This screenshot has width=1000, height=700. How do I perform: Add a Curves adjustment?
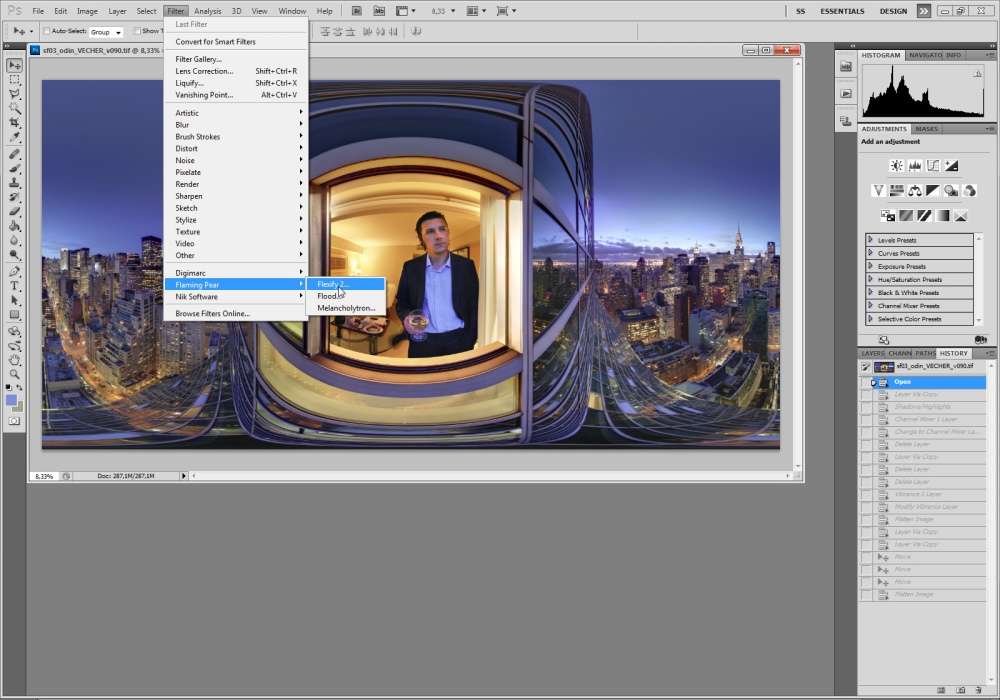(932, 166)
